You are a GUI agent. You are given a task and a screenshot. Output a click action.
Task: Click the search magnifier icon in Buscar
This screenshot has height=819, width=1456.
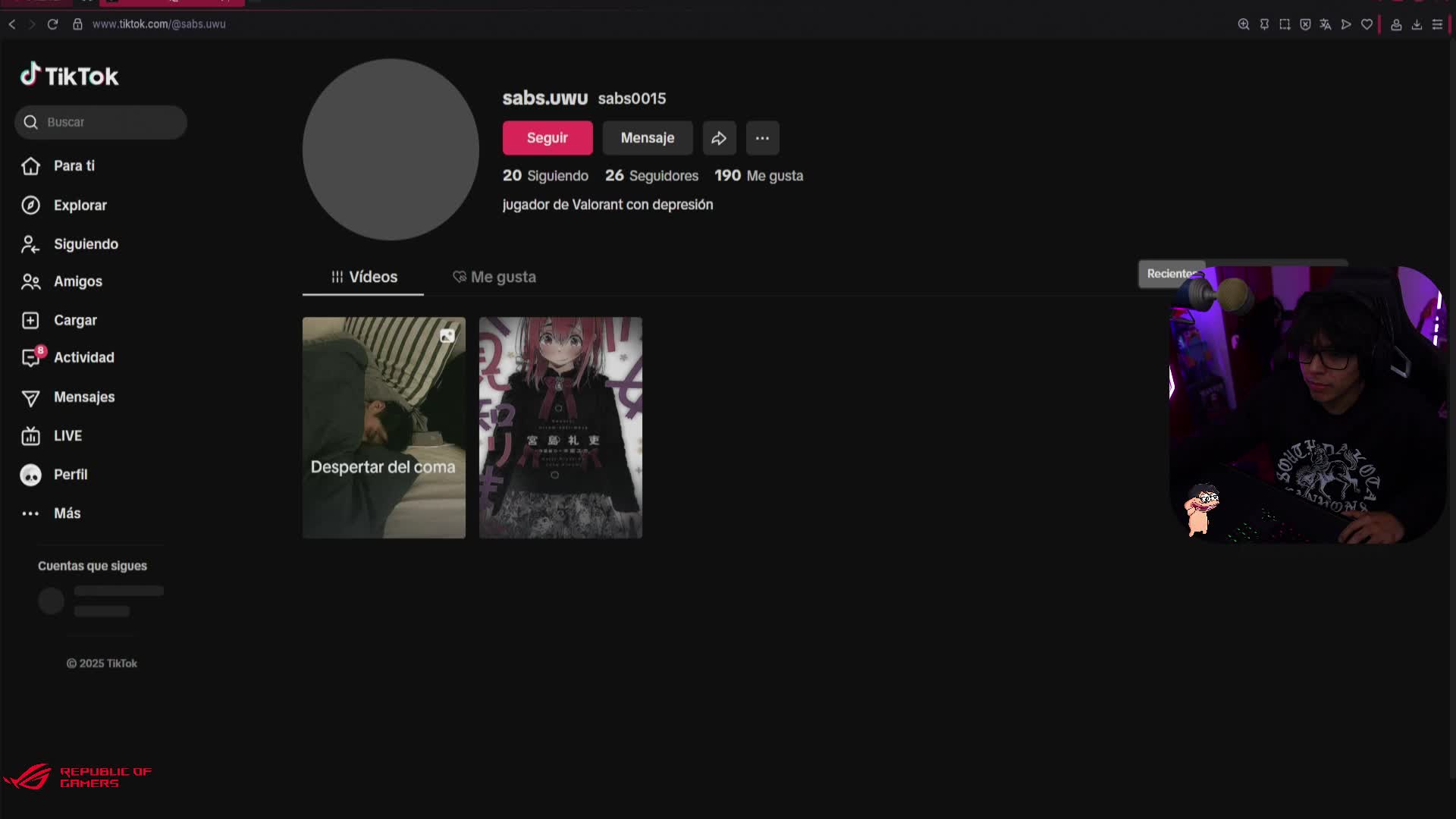(x=30, y=122)
